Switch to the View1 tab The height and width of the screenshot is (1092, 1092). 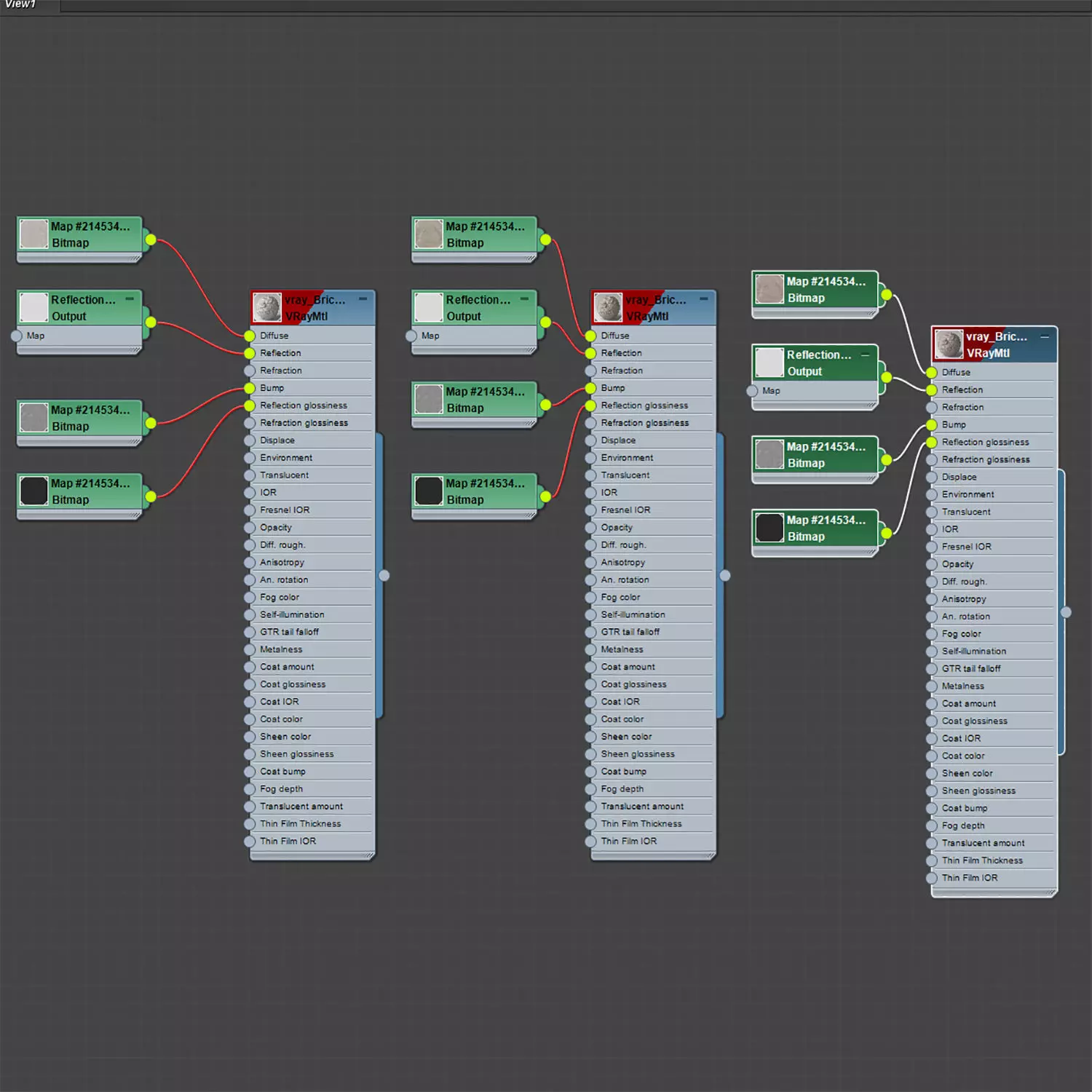pos(20,5)
